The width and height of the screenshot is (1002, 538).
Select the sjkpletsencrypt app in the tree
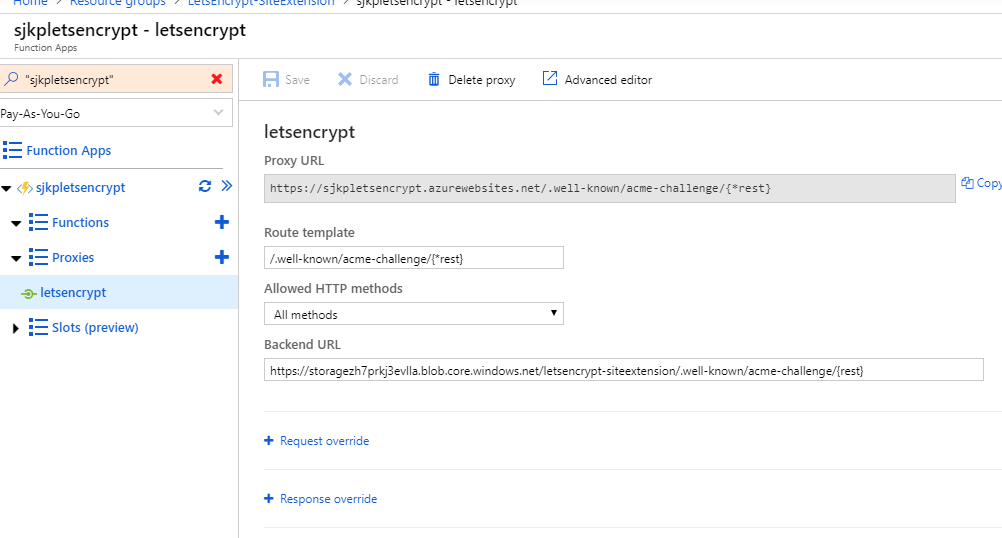[x=81, y=187]
